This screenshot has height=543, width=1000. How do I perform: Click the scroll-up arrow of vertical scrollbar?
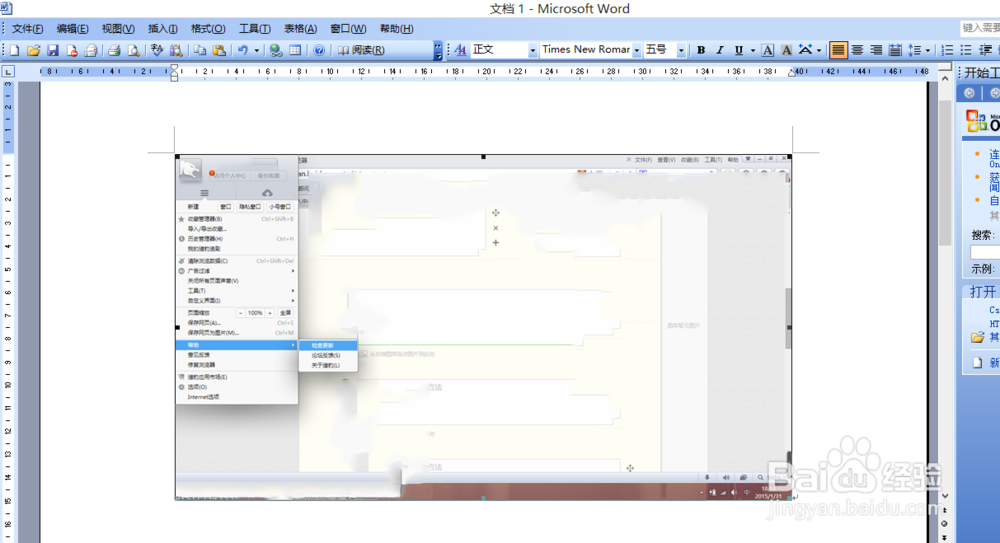[945, 78]
